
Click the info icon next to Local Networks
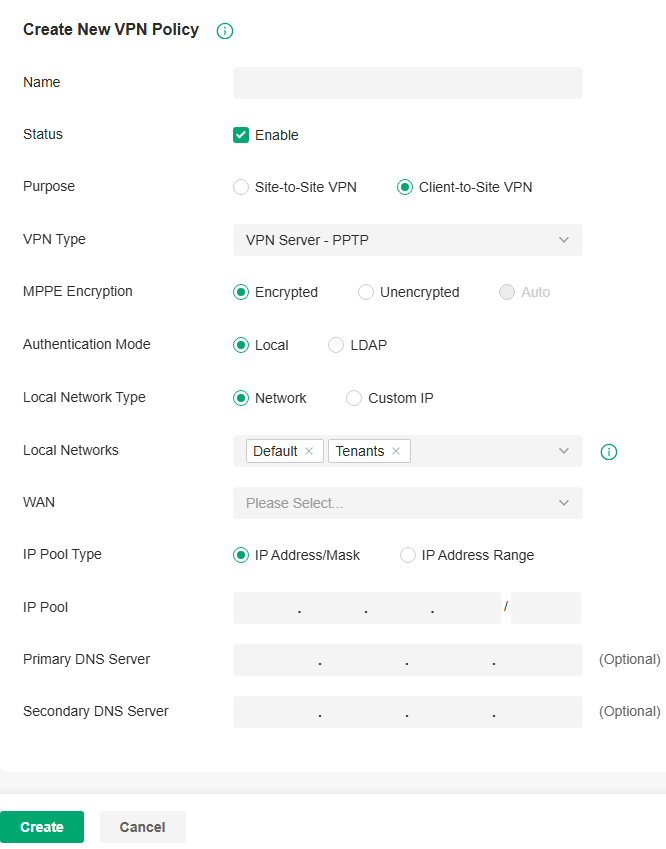(609, 452)
